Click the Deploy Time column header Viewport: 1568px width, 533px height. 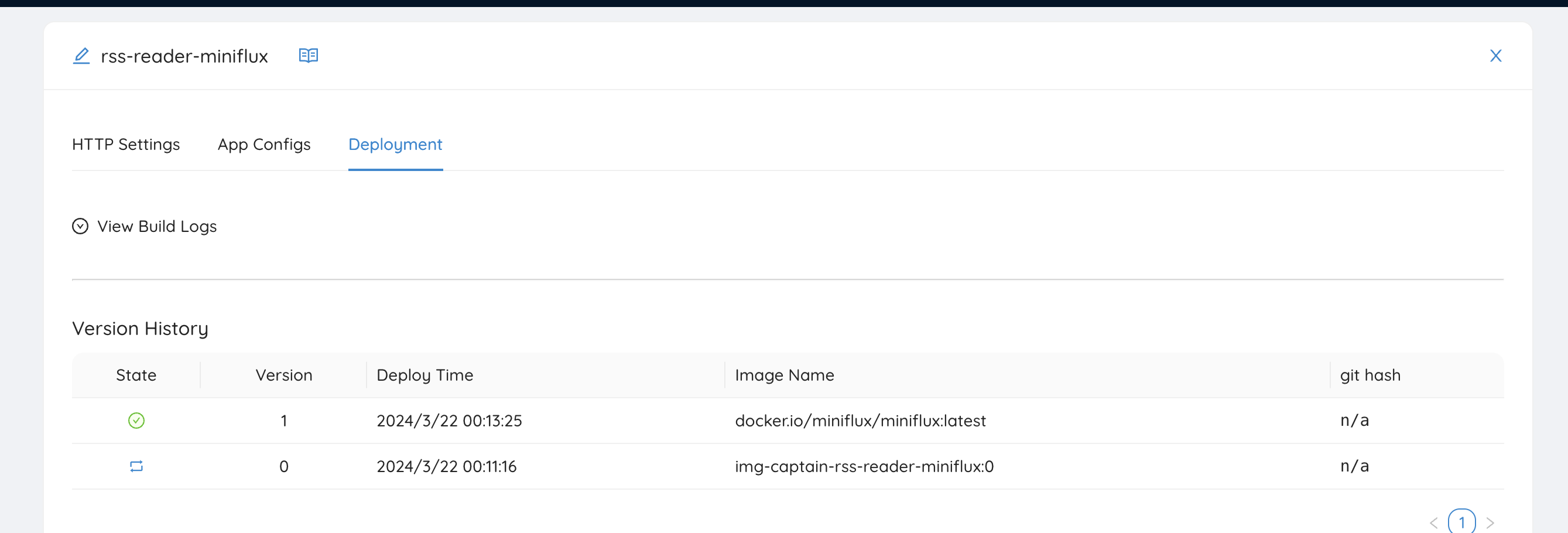tap(425, 375)
